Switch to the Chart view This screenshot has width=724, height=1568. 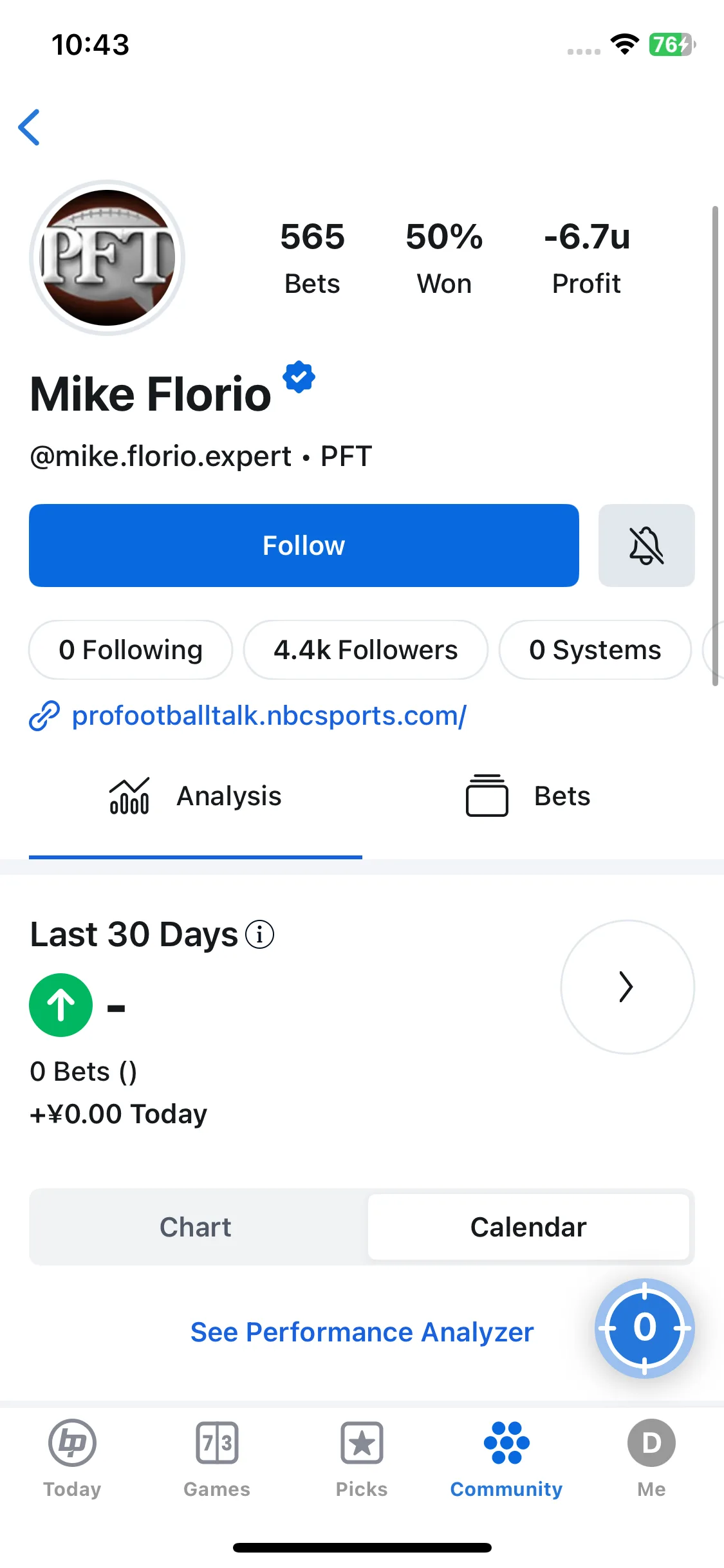pos(196,1227)
